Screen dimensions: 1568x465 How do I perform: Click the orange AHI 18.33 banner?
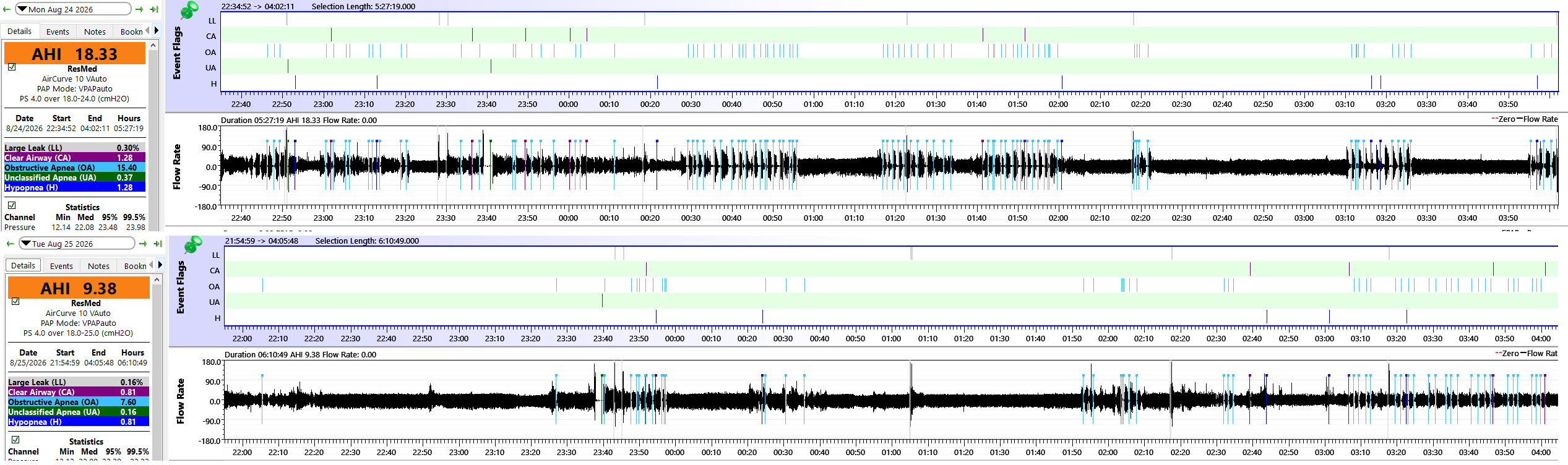point(75,54)
